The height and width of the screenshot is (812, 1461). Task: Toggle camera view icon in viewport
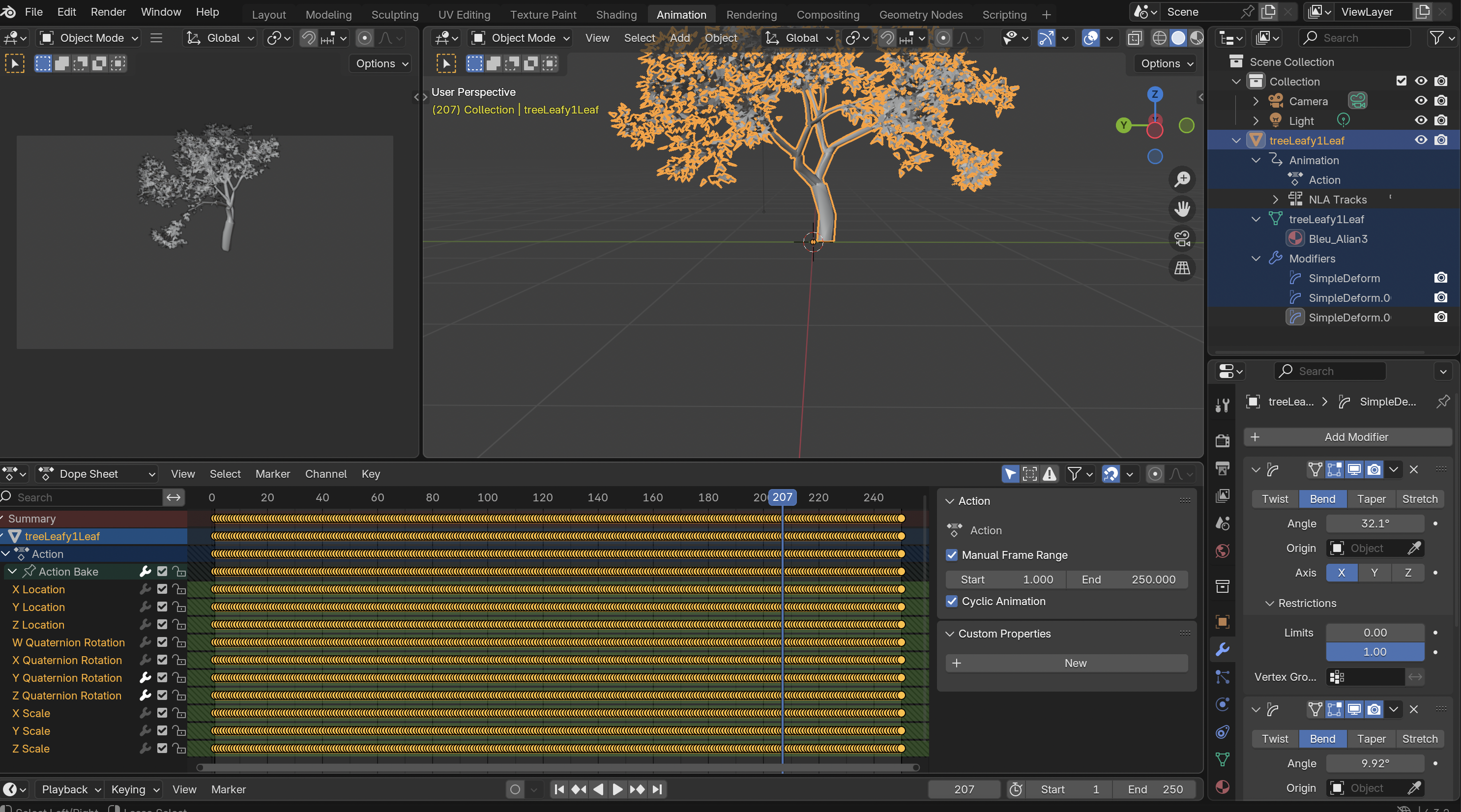(1182, 238)
